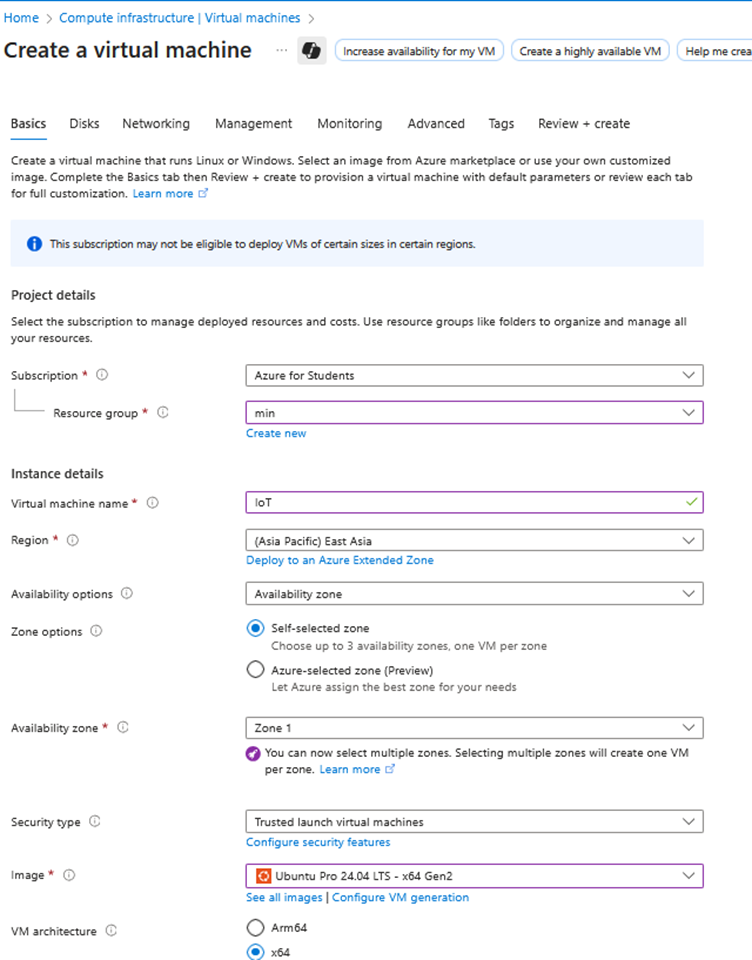Screen dimensions: 752x960
Task: Select Arm64 as VM architecture
Action: pos(255,927)
